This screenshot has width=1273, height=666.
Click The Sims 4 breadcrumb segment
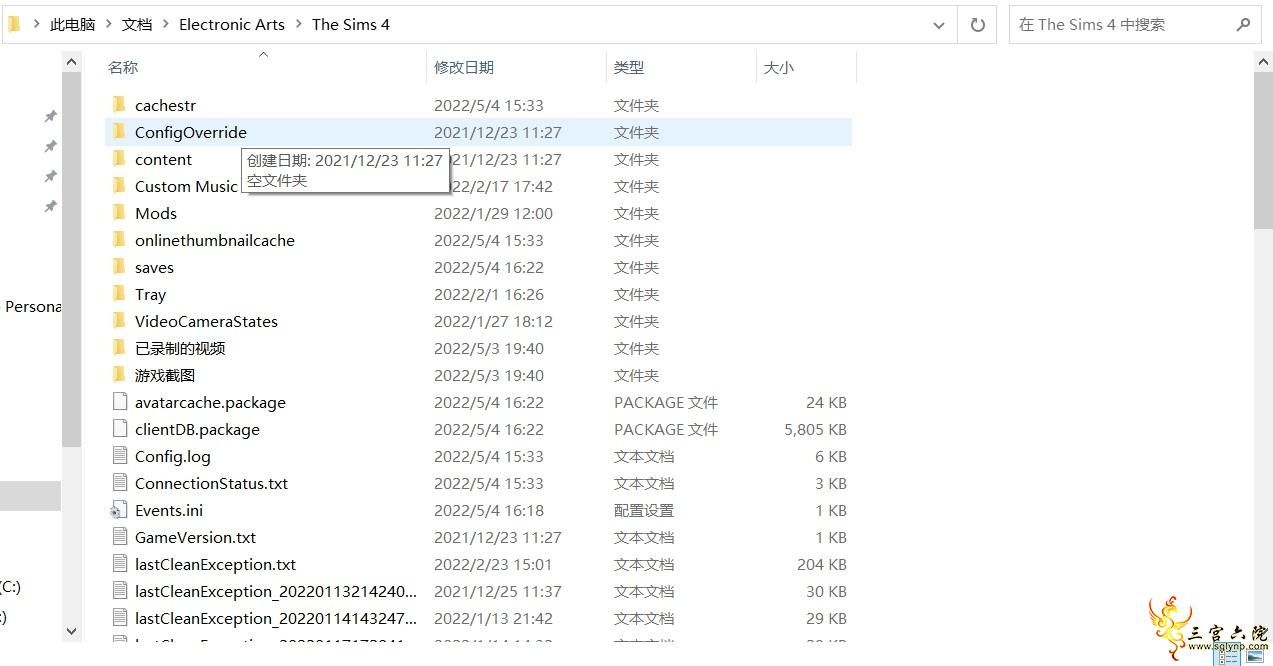[351, 24]
